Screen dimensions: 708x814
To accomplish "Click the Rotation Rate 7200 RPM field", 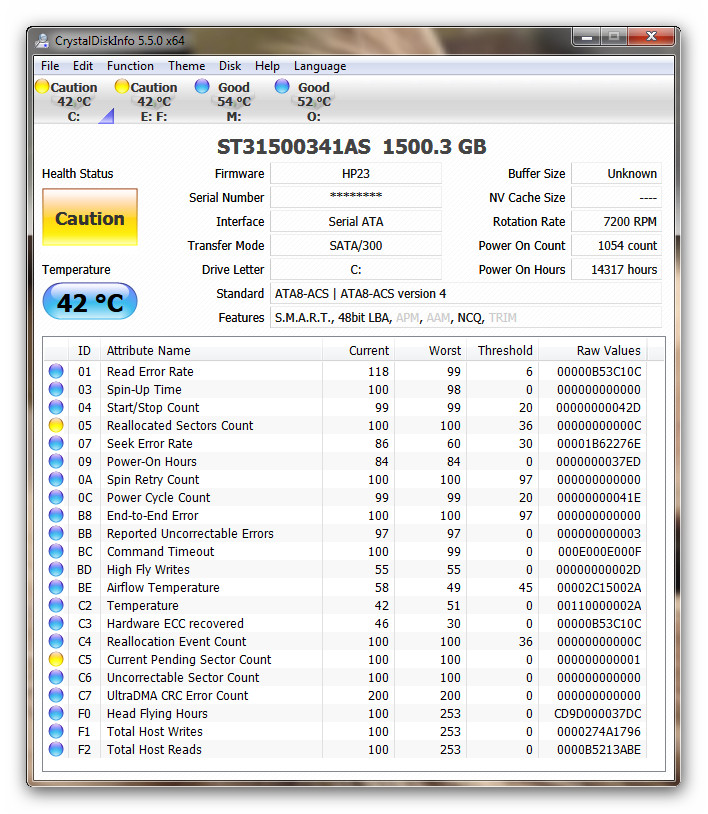I will click(x=616, y=221).
